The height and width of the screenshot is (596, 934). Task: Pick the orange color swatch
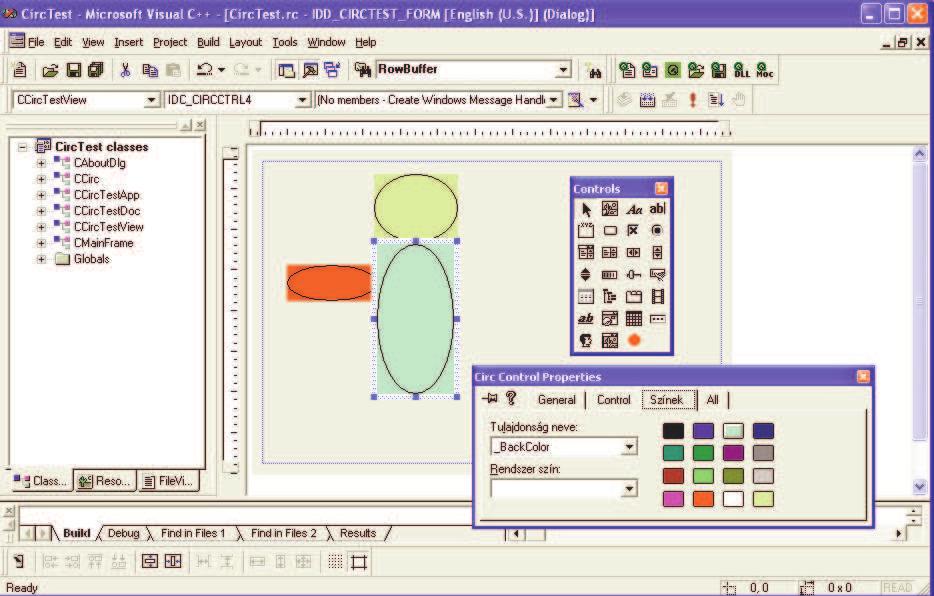pyautogui.click(x=703, y=498)
